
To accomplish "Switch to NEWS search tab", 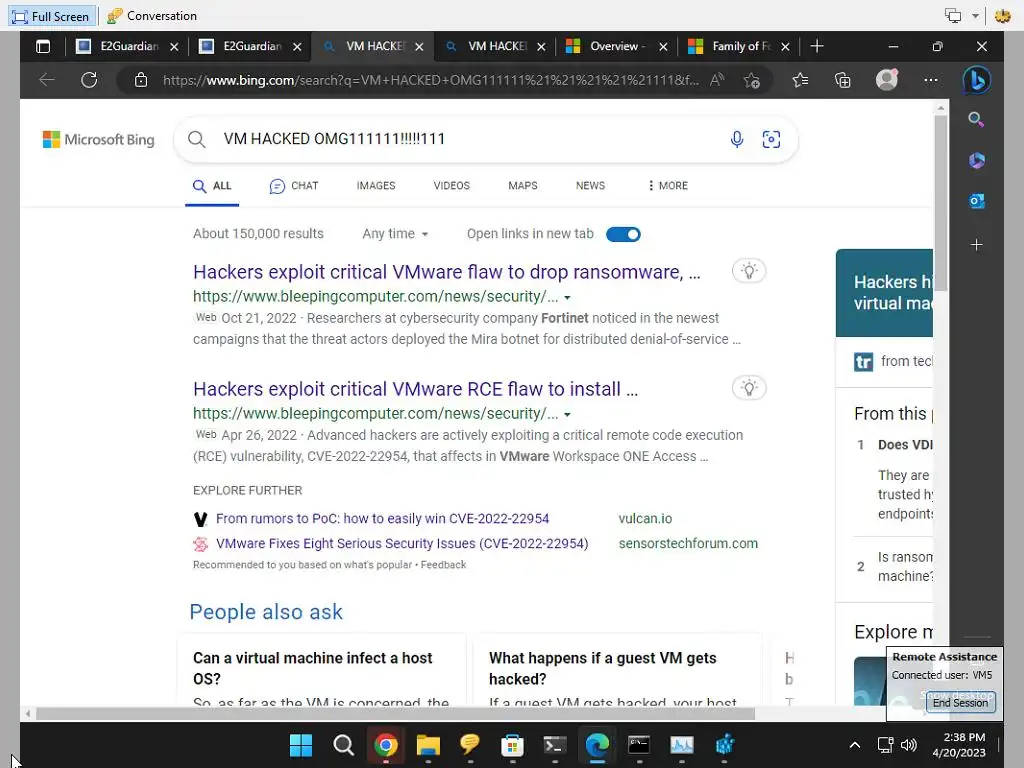I will point(590,186).
